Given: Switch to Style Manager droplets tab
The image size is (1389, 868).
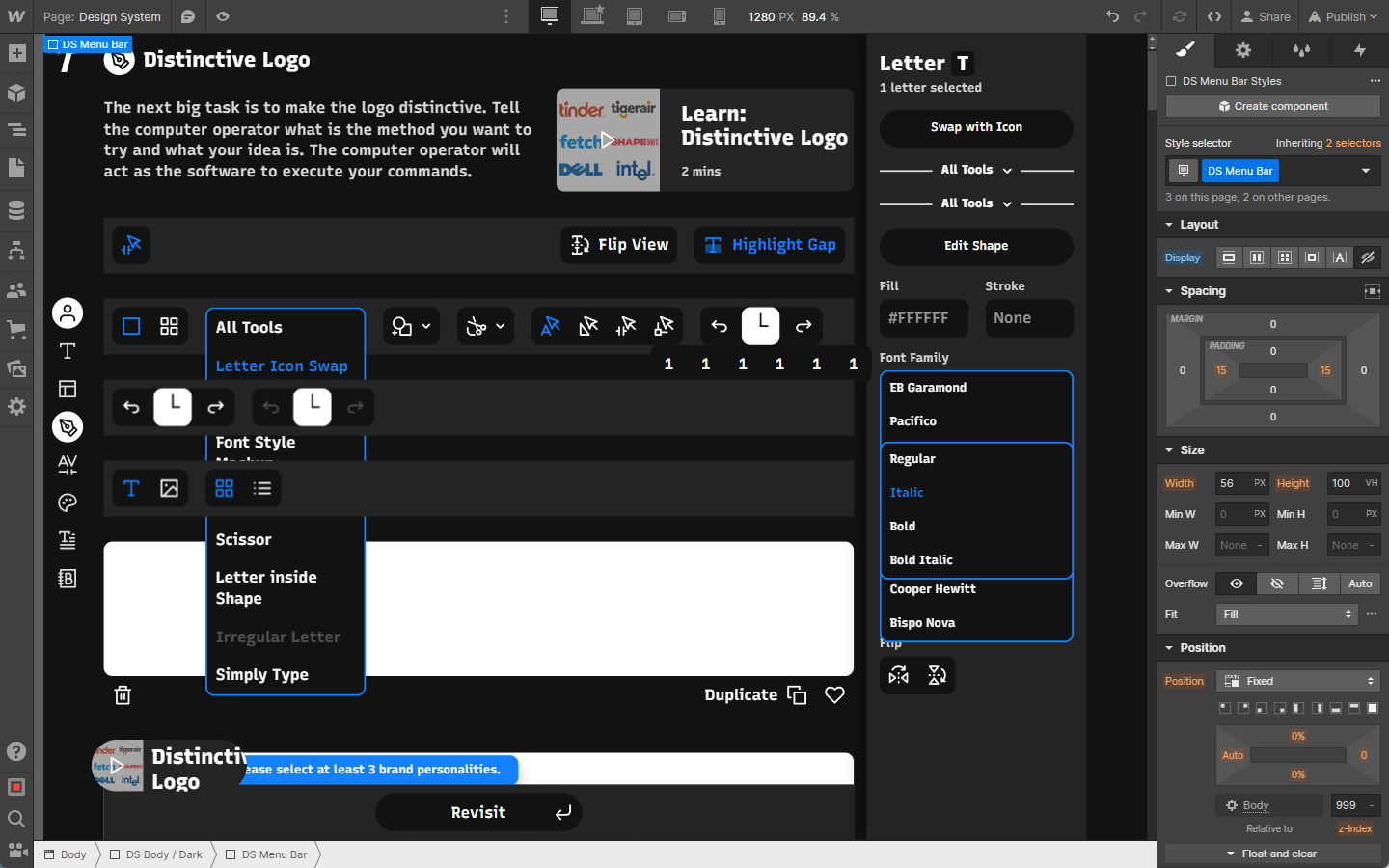Looking at the screenshot, I should (x=1302, y=50).
